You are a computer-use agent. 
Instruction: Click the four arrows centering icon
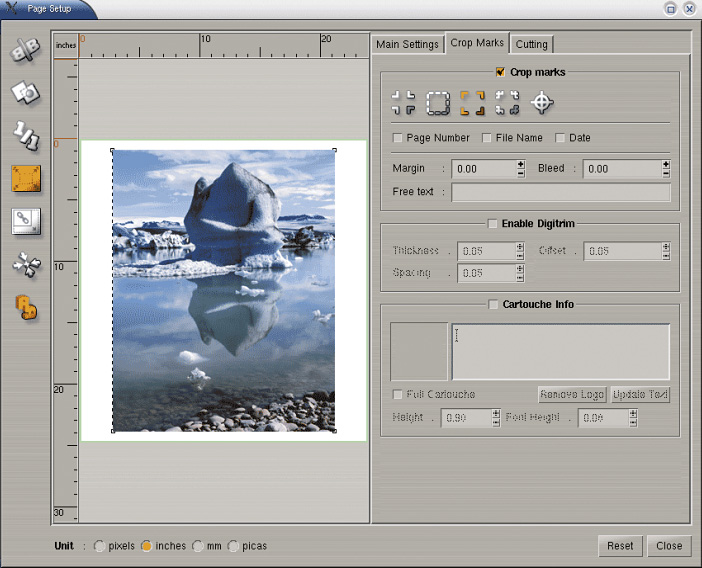(25, 265)
